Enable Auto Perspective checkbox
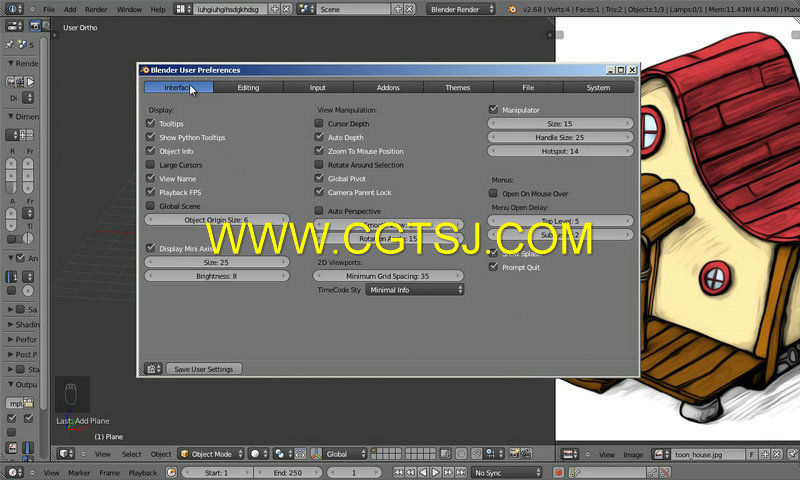The width and height of the screenshot is (800, 480). [319, 210]
